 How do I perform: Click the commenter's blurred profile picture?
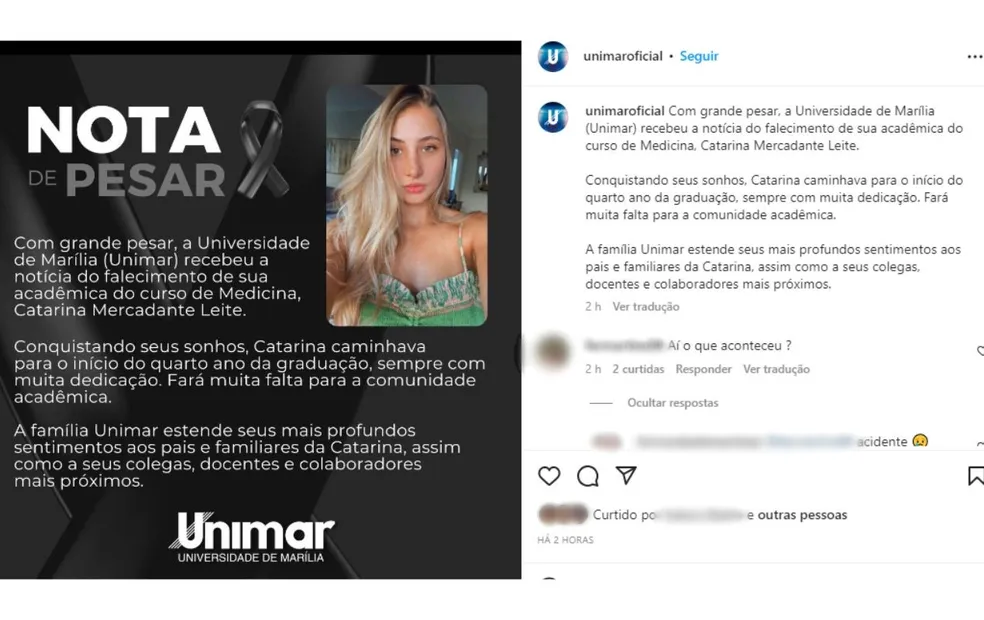(553, 351)
